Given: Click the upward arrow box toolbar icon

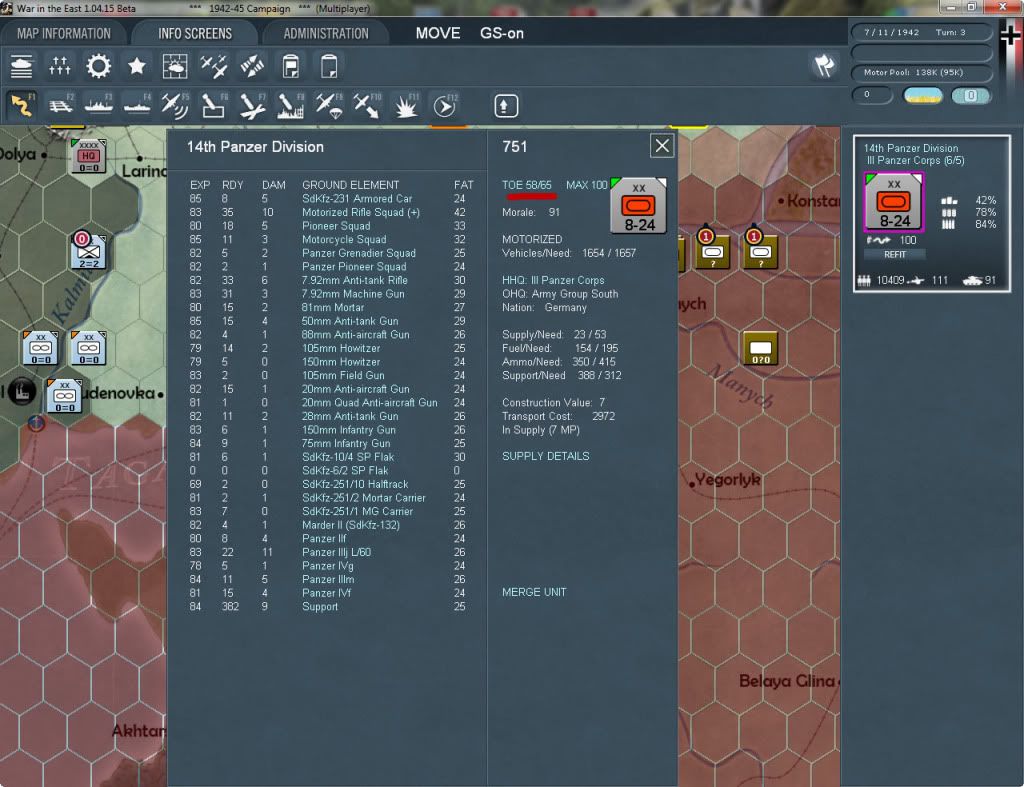Looking at the screenshot, I should coord(505,106).
